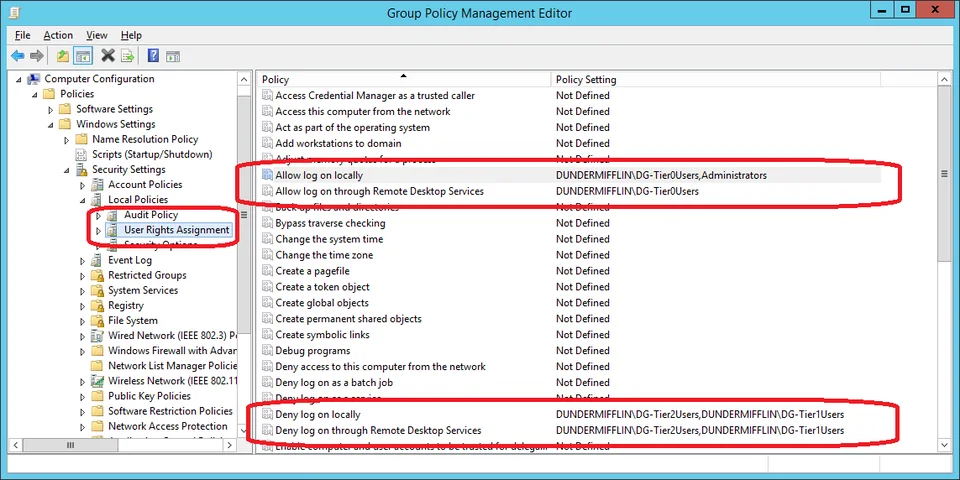Viewport: 960px width, 480px height.
Task: Select Create symbolic links policy
Action: coord(322,335)
